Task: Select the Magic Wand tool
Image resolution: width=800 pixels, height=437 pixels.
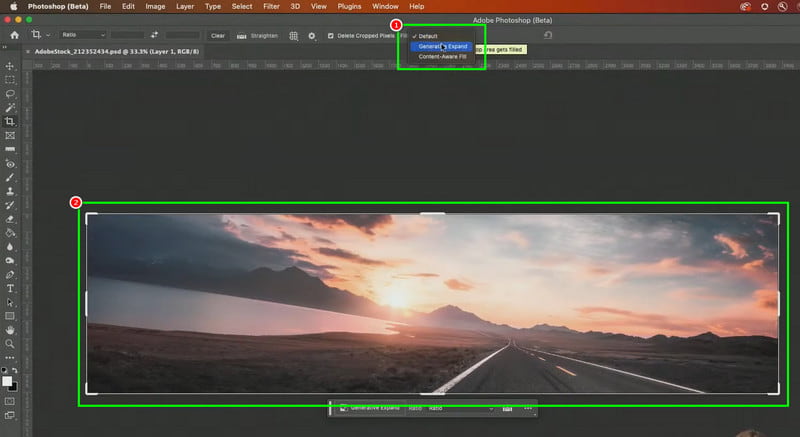Action: [x=10, y=108]
